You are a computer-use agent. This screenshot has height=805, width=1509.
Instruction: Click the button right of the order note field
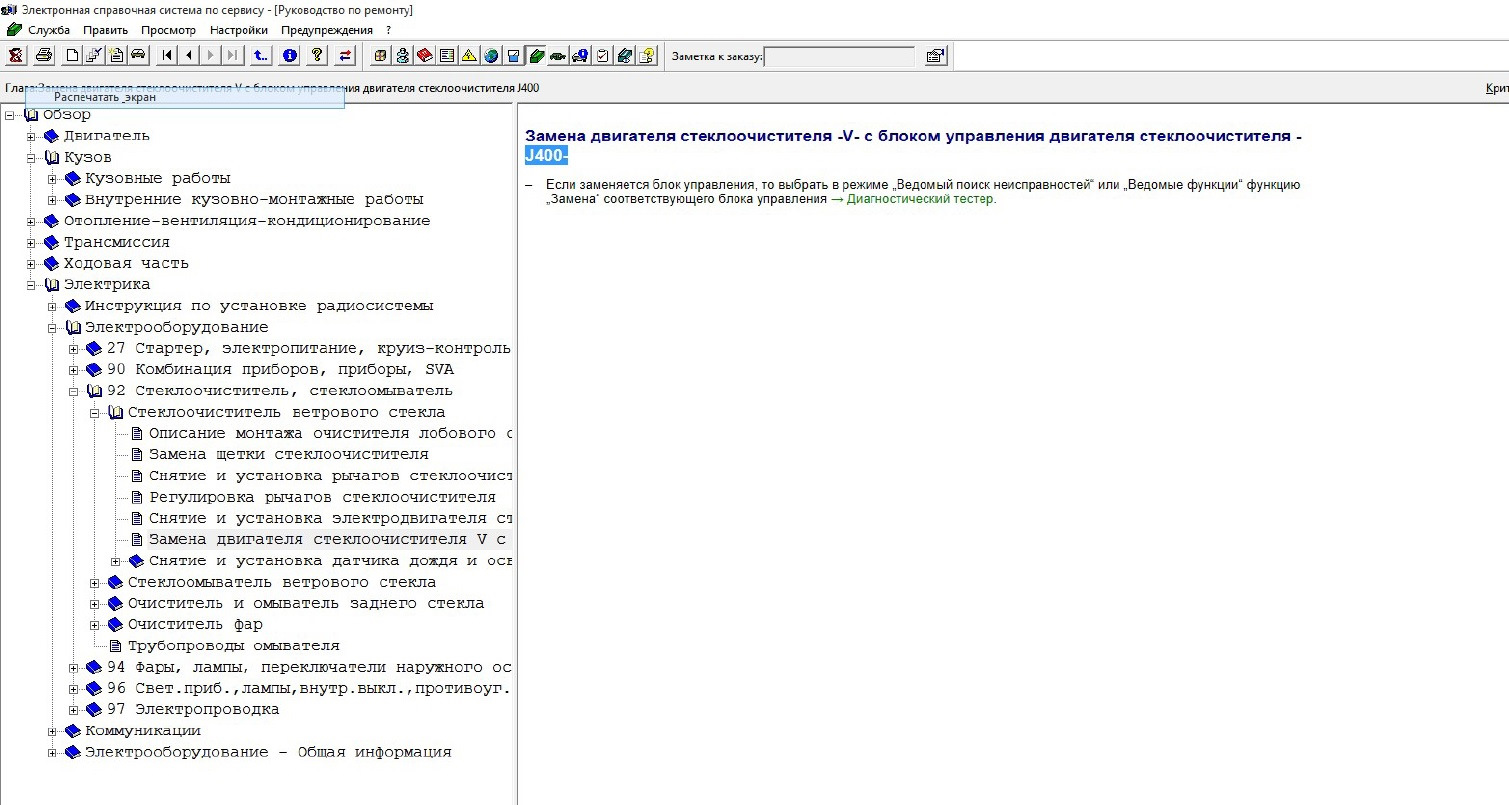(935, 56)
